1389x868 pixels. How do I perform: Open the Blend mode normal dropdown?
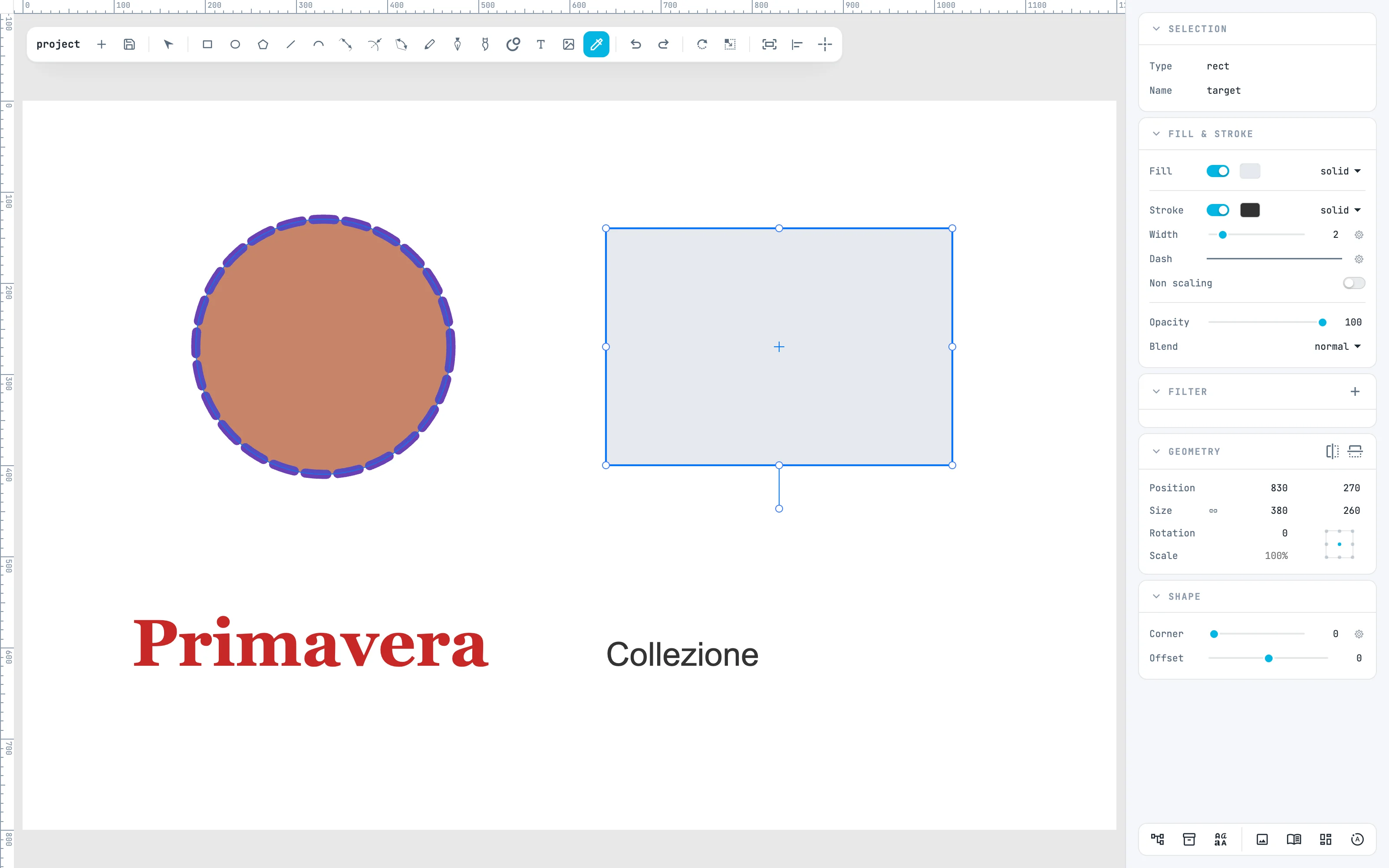click(x=1337, y=346)
